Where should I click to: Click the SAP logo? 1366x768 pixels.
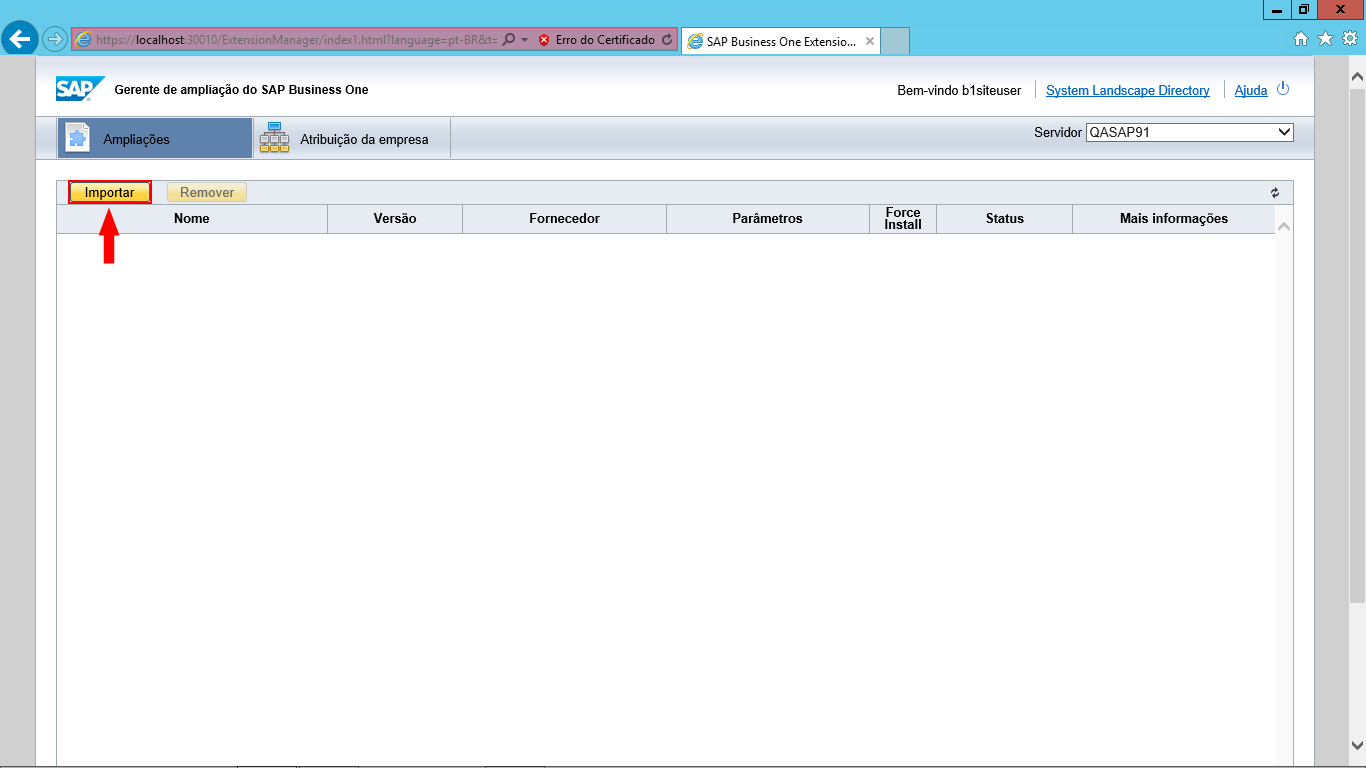tap(79, 89)
